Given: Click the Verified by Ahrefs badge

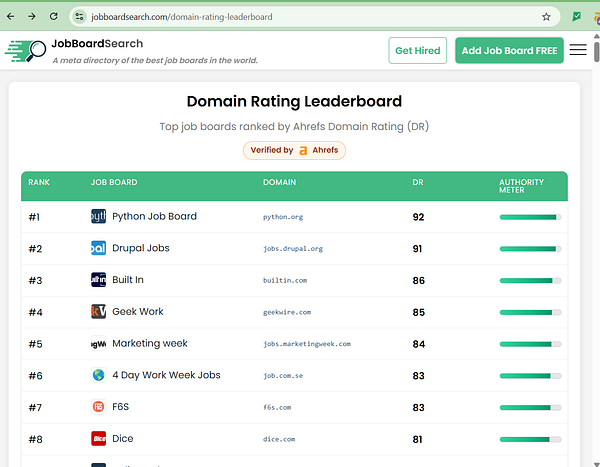Looking at the screenshot, I should [x=294, y=150].
